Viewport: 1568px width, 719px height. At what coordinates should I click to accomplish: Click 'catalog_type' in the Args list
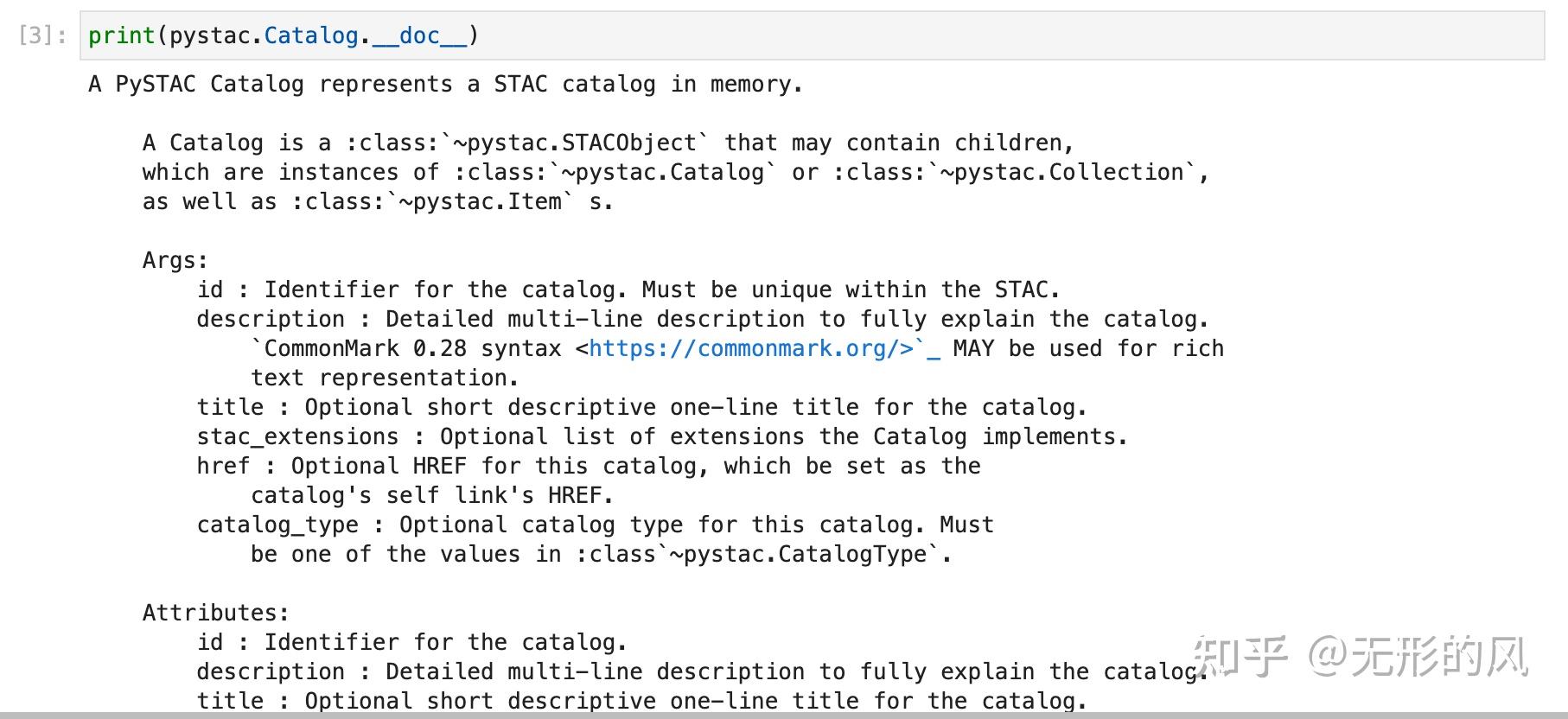coord(277,525)
